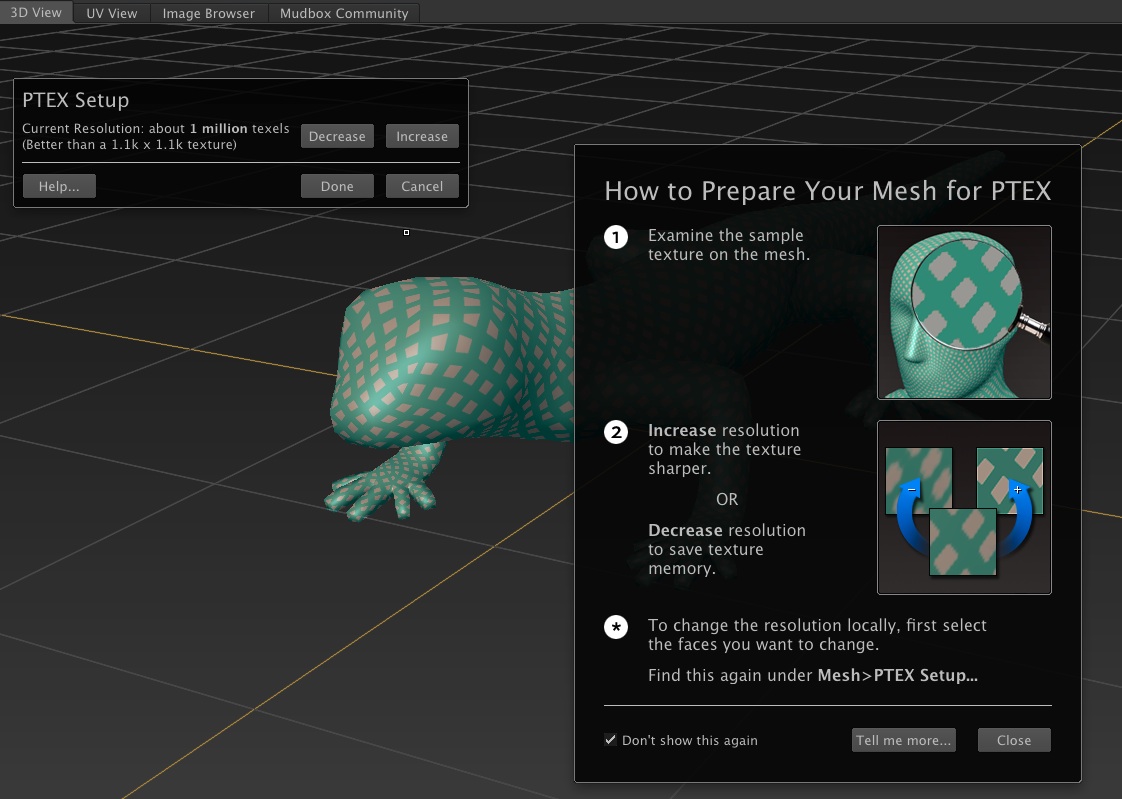Click '(Better than a 1.1k x 1.1k texture)' text
The image size is (1122, 799).
coord(129,144)
